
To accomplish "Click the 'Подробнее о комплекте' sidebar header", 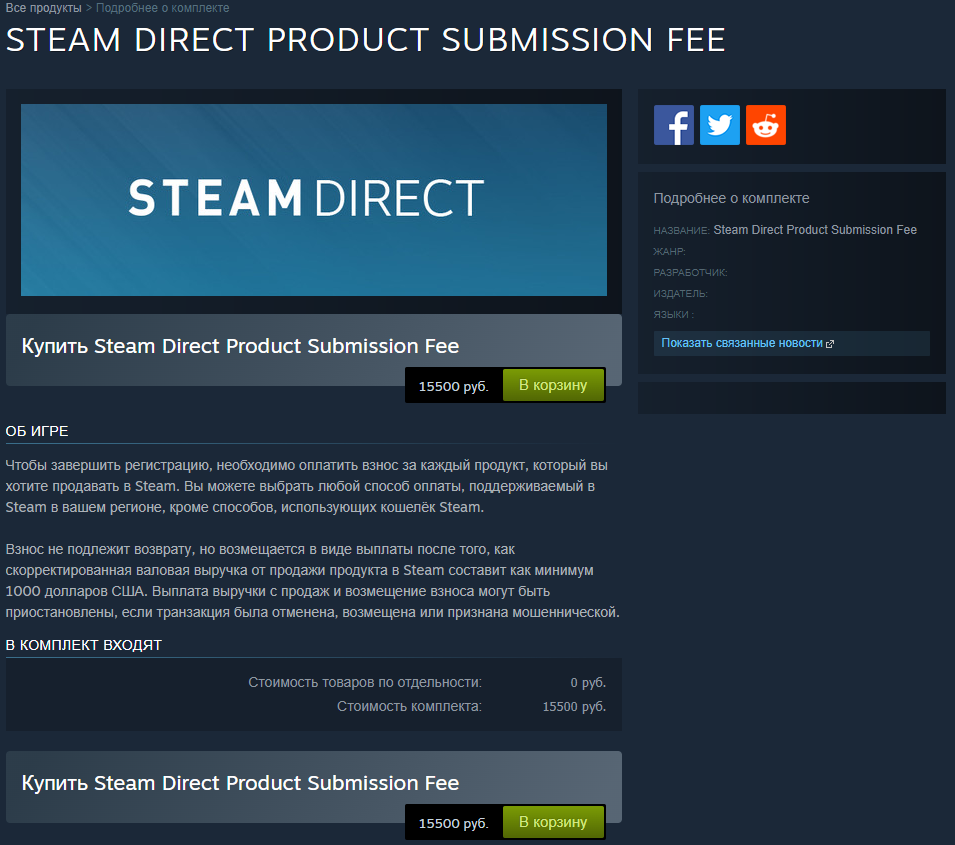I will click(731, 198).
